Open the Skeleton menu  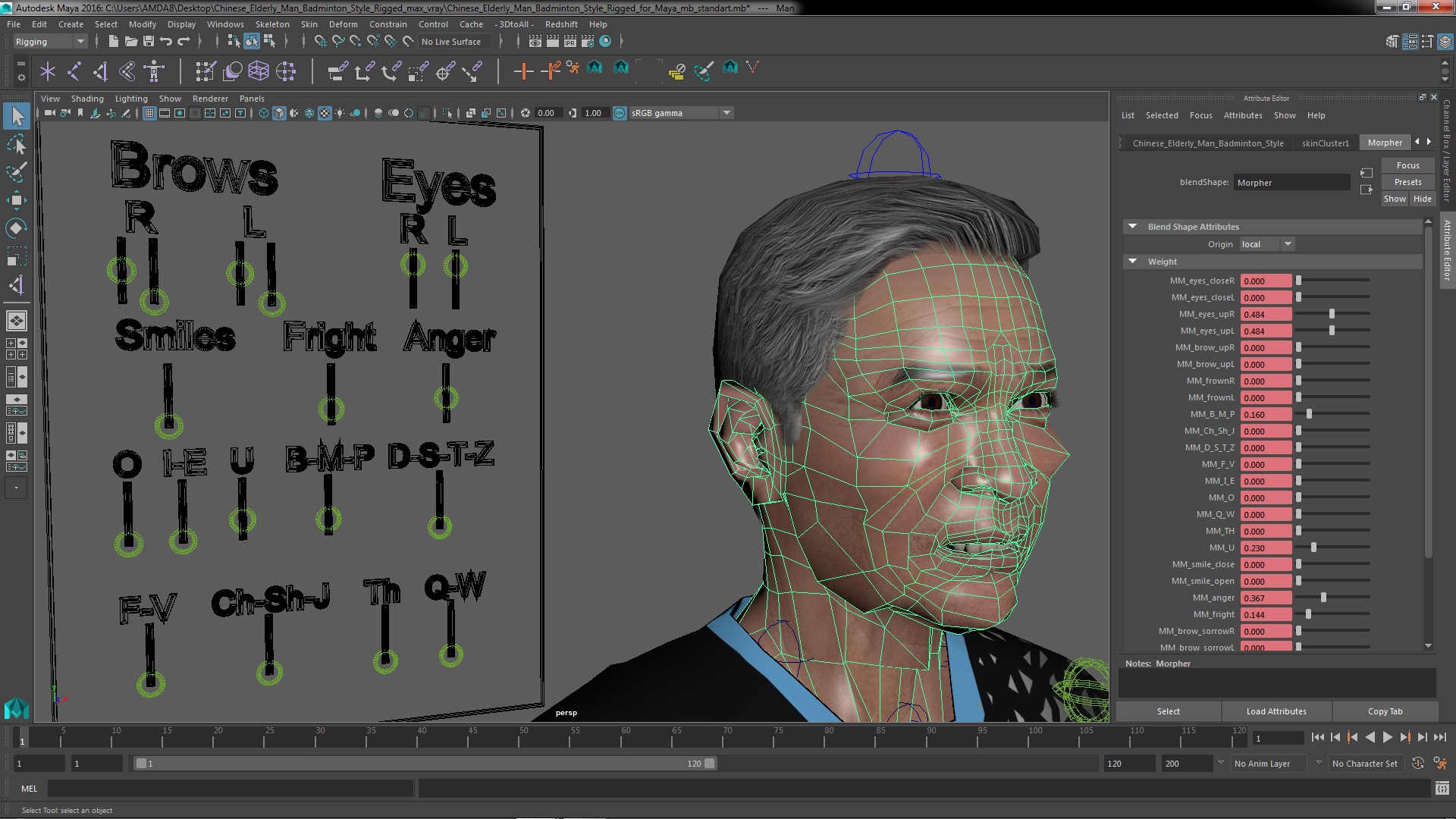(272, 24)
